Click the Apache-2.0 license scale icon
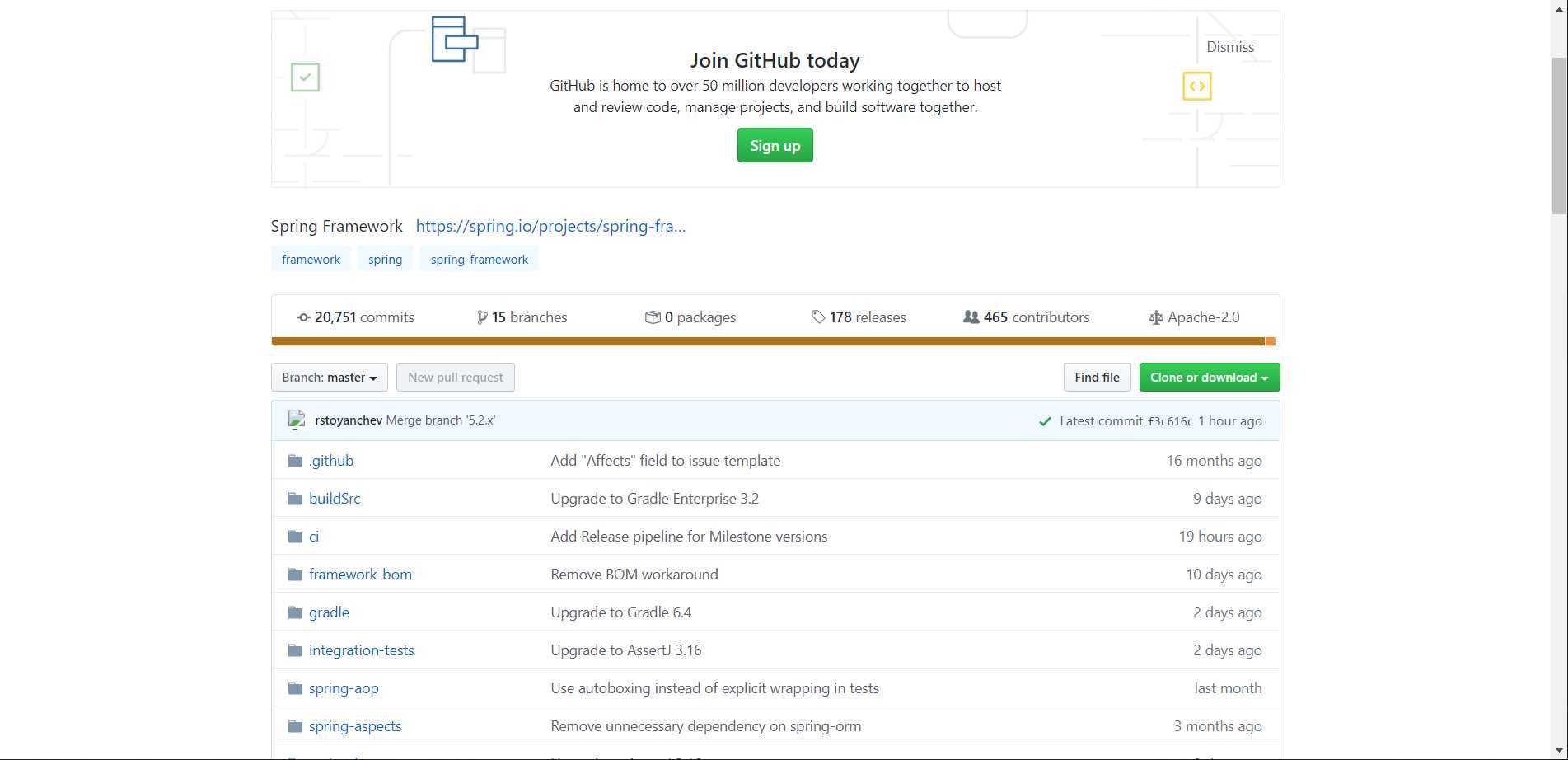 [1156, 317]
